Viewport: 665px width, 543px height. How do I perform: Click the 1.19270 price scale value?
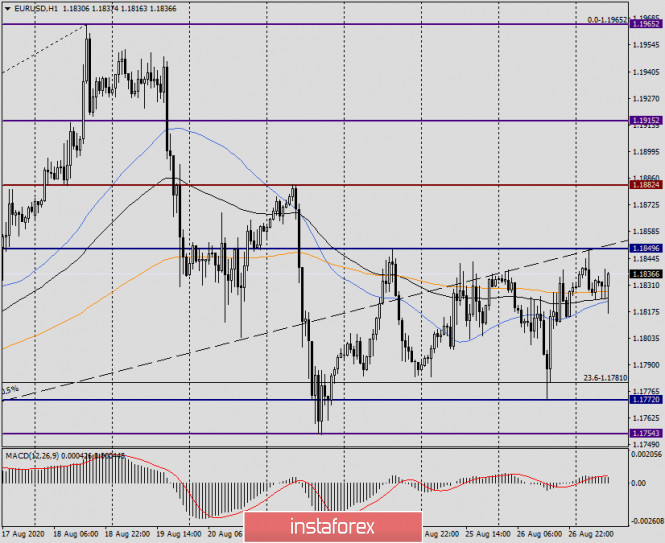pos(646,99)
